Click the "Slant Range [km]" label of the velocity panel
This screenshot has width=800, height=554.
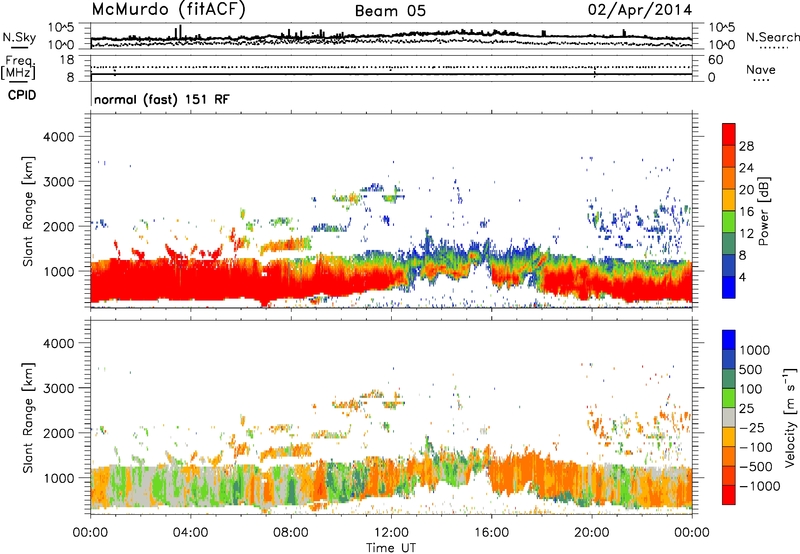(x=28, y=418)
